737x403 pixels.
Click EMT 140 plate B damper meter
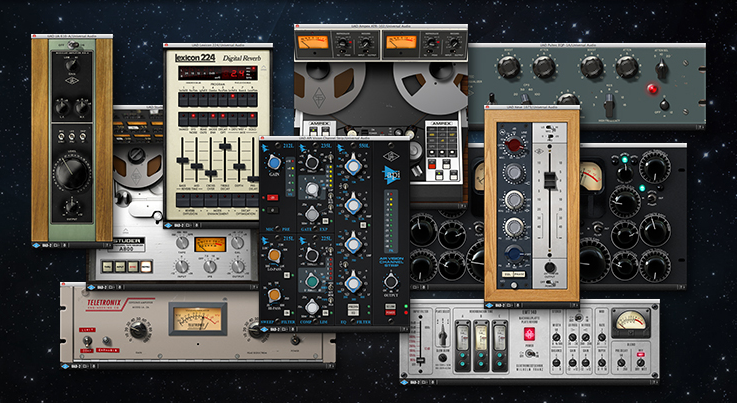(481, 338)
